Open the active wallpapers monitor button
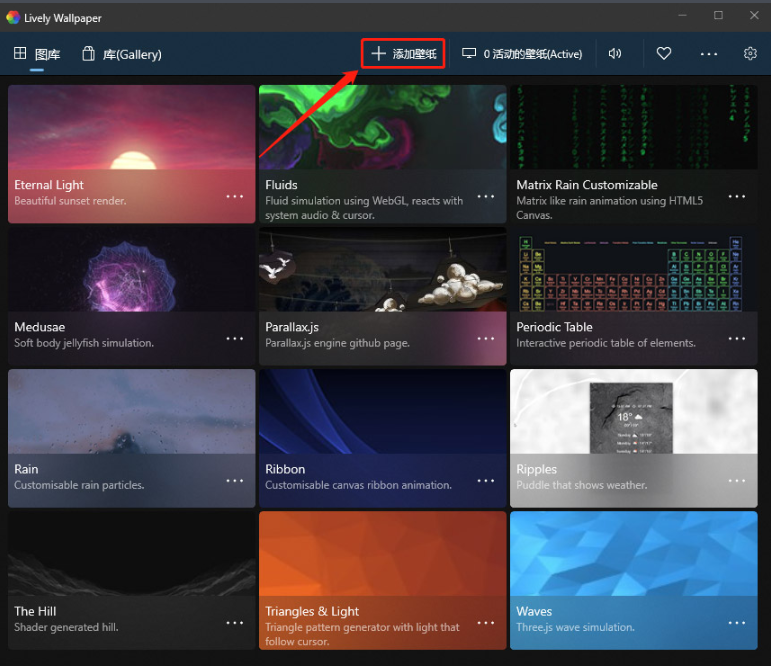 [x=522, y=54]
